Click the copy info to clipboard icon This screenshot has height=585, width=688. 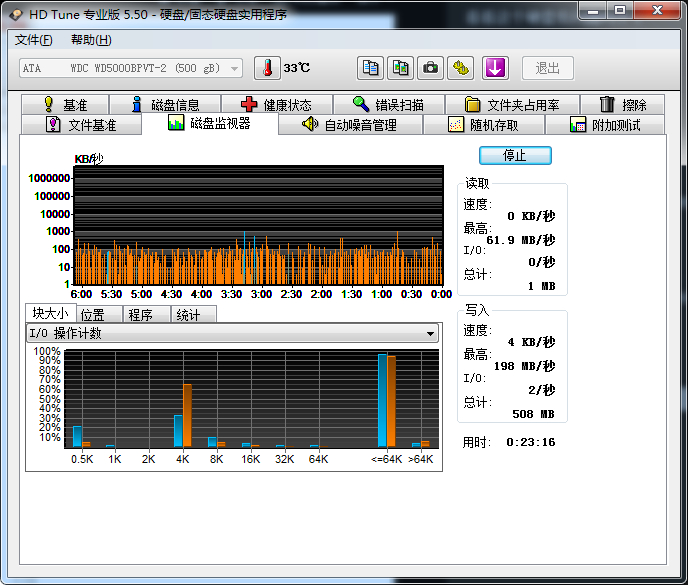pos(370,68)
